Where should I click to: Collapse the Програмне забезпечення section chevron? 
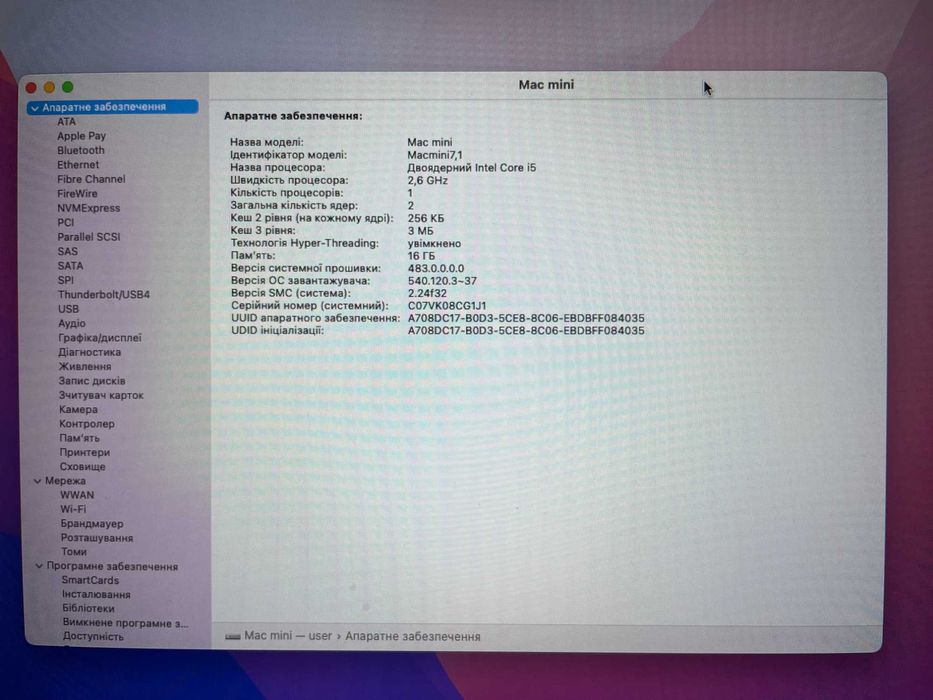(39, 566)
